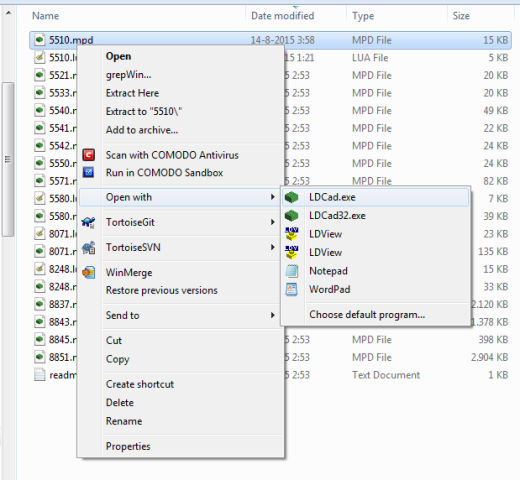Click the COMODO Sandbox blue icon
Image resolution: width=520 pixels, height=480 pixels.
point(88,172)
